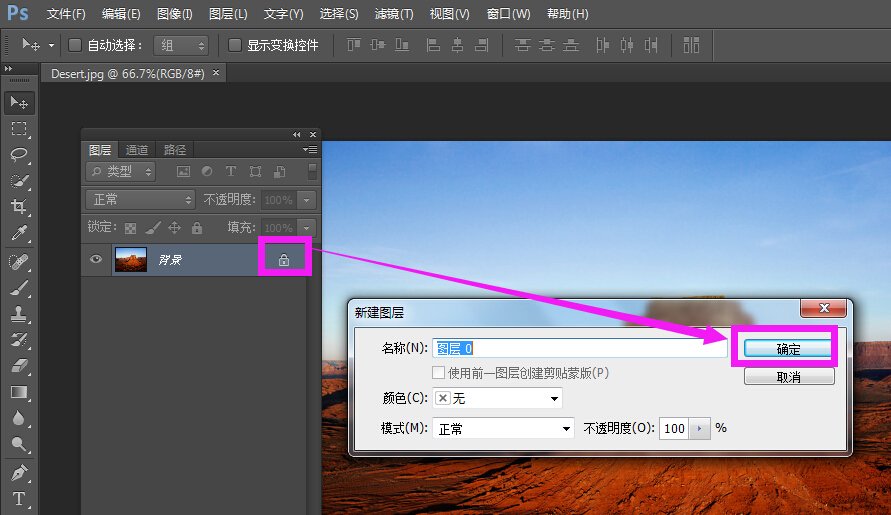Select the Crop tool
Viewport: 891px width, 515px height.
(x=19, y=207)
